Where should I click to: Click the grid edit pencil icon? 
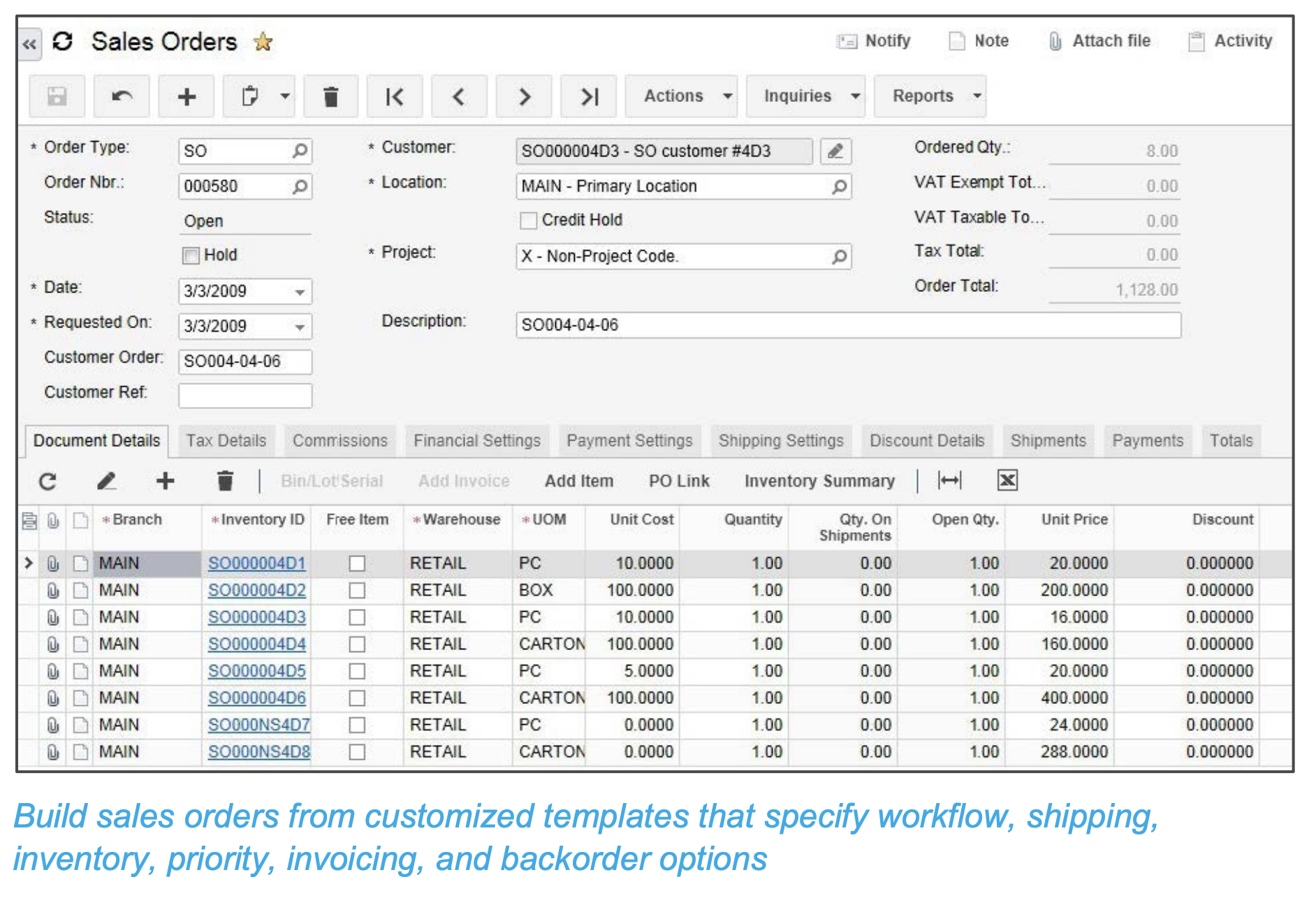106,481
